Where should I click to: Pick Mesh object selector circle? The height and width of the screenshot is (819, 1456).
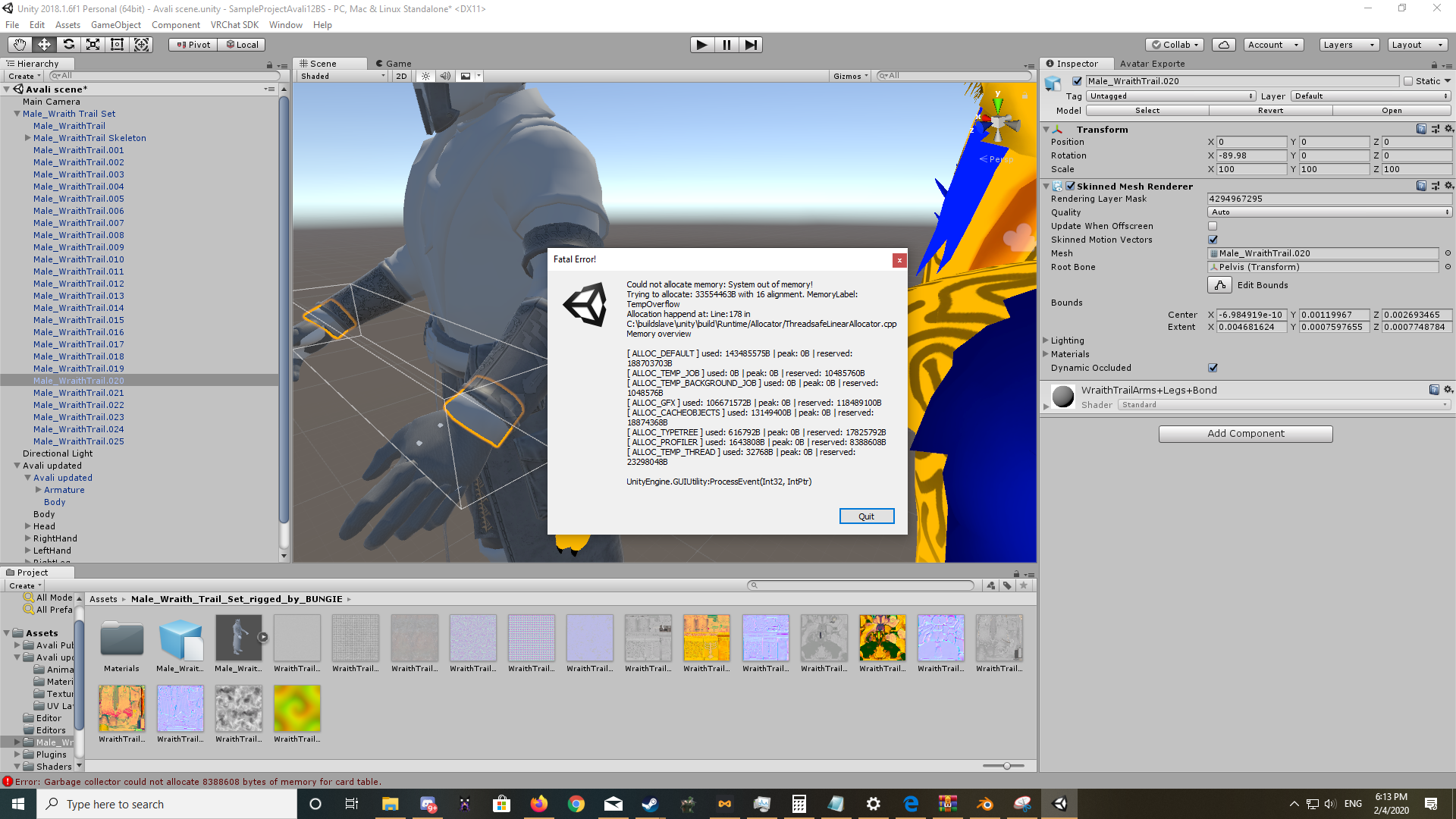point(1448,253)
